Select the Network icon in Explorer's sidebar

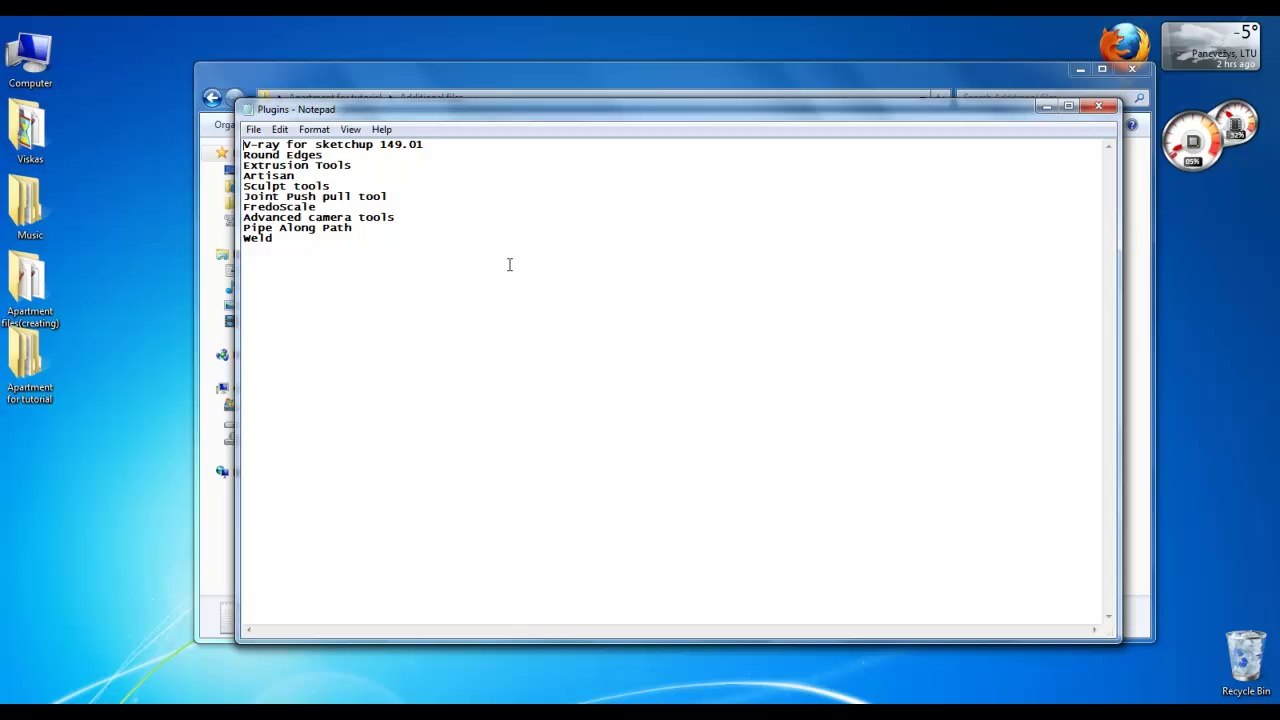222,471
